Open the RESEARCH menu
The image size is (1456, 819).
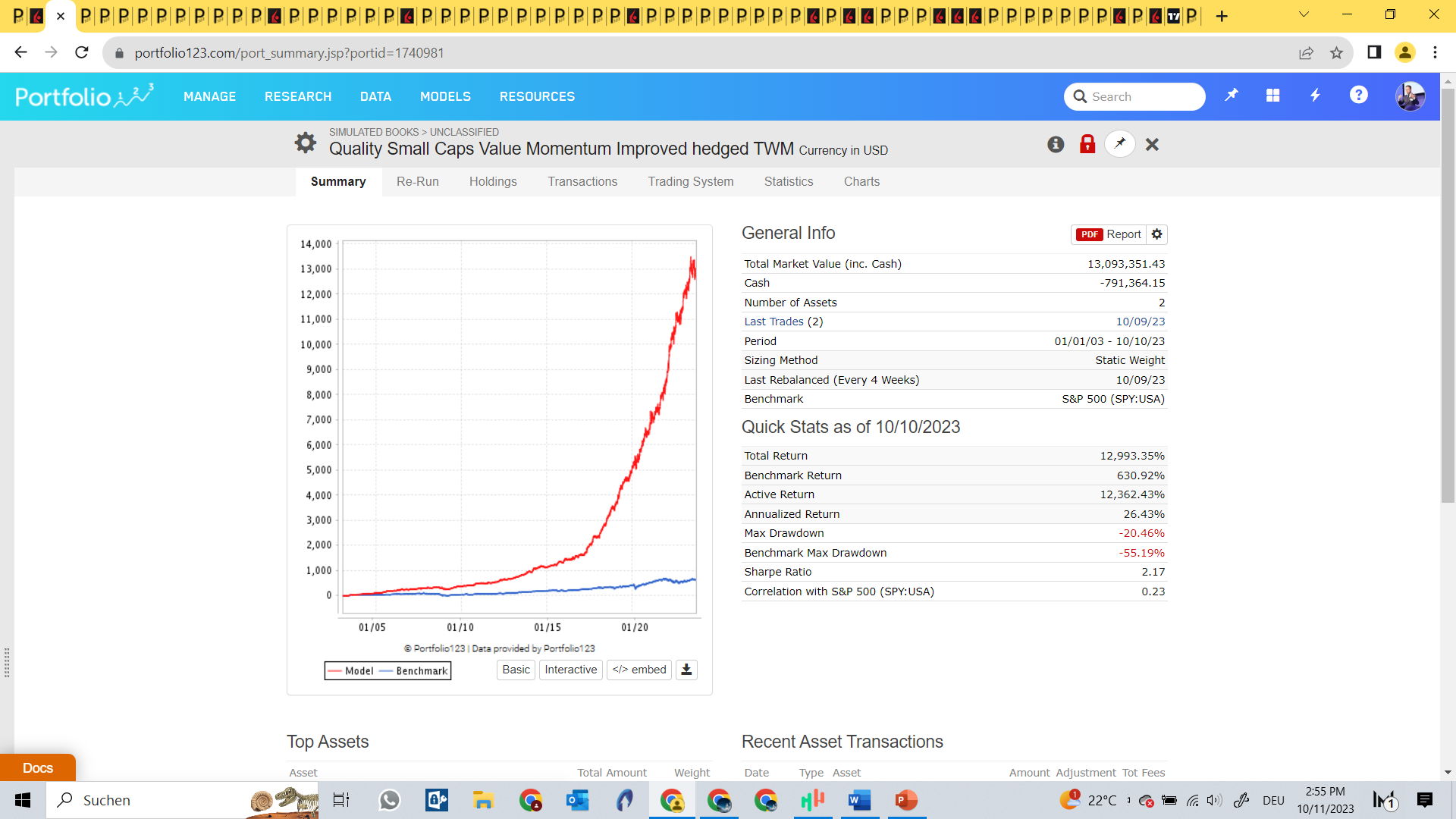298,96
